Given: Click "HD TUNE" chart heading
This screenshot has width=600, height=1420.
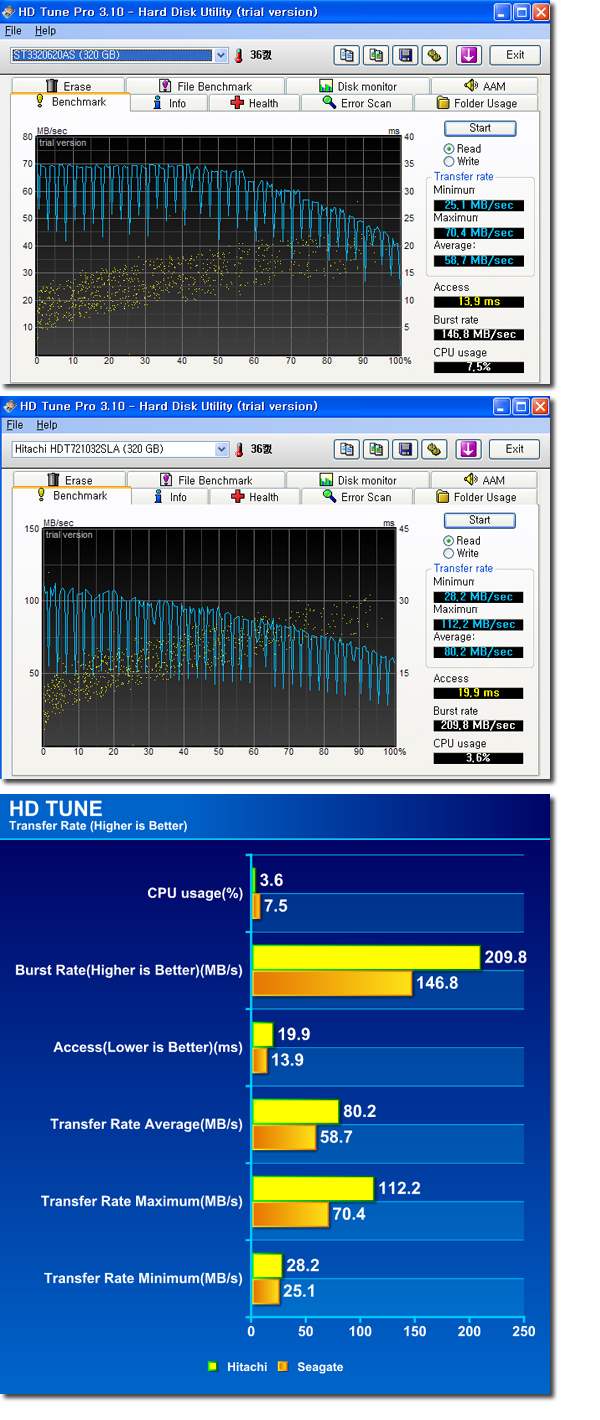Looking at the screenshot, I should coord(55,810).
